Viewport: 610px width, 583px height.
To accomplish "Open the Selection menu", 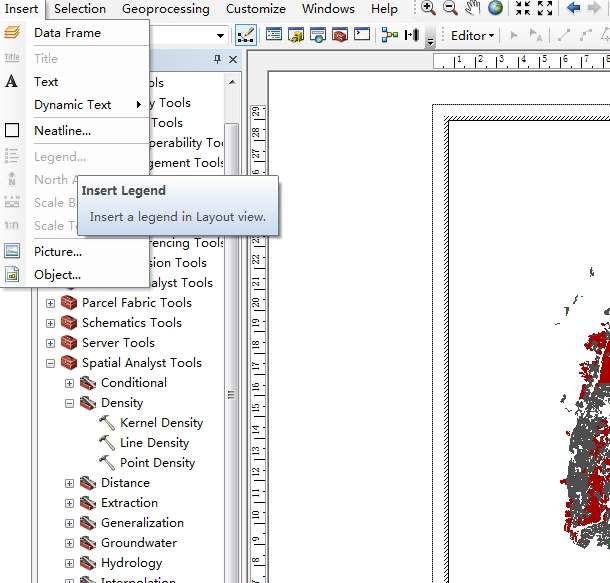I will tap(80, 9).
